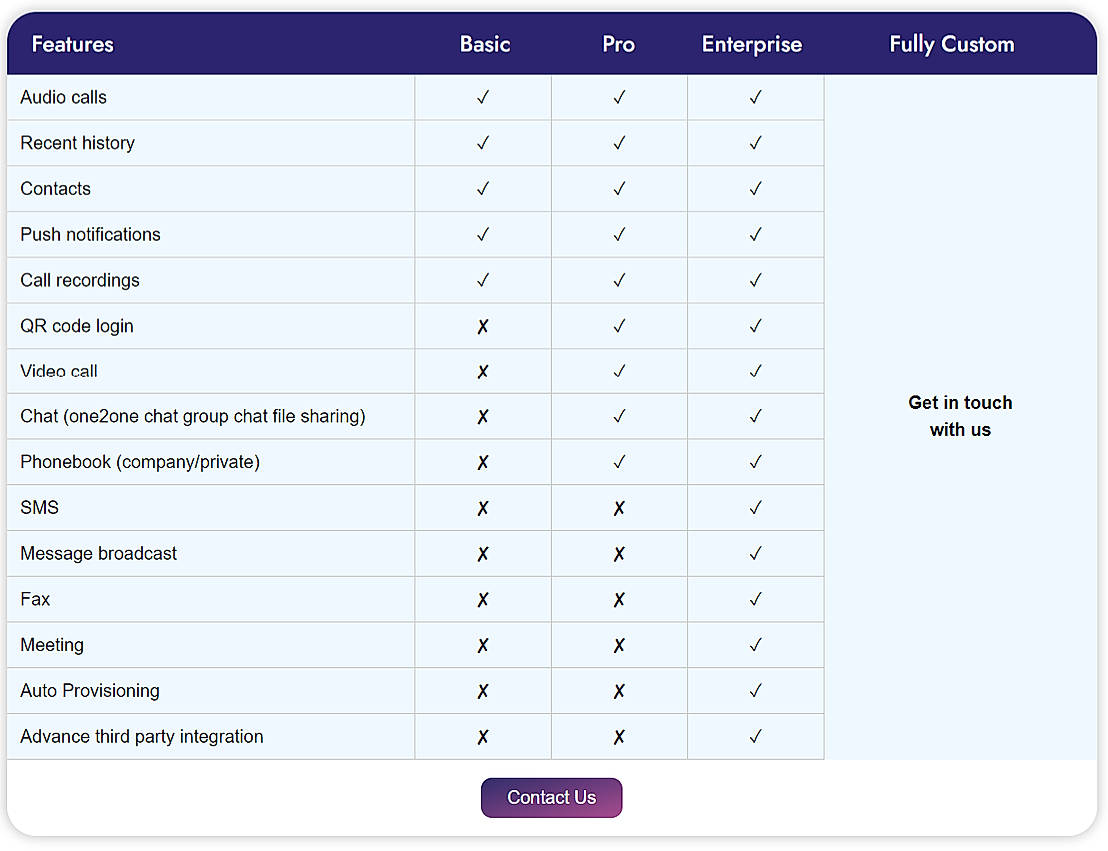Click the Enterprise checkmark for Fax

755,599
